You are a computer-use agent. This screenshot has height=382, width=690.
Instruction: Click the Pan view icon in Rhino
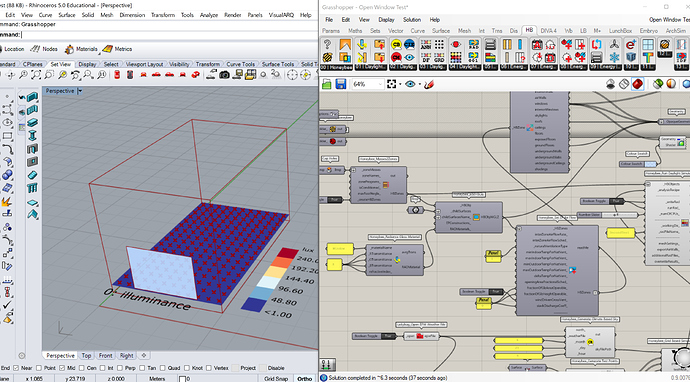coord(10,75)
